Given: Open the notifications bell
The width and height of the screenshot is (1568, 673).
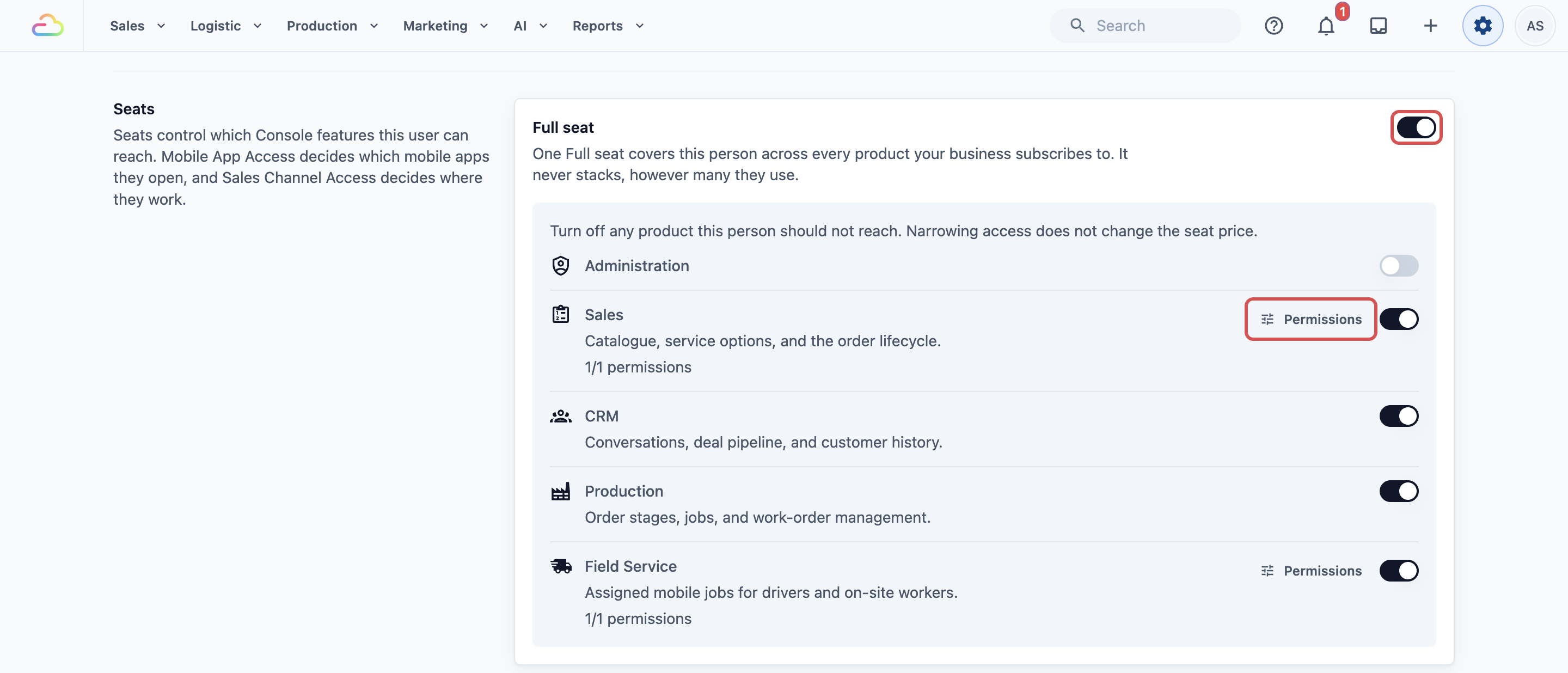Looking at the screenshot, I should coord(1326,26).
